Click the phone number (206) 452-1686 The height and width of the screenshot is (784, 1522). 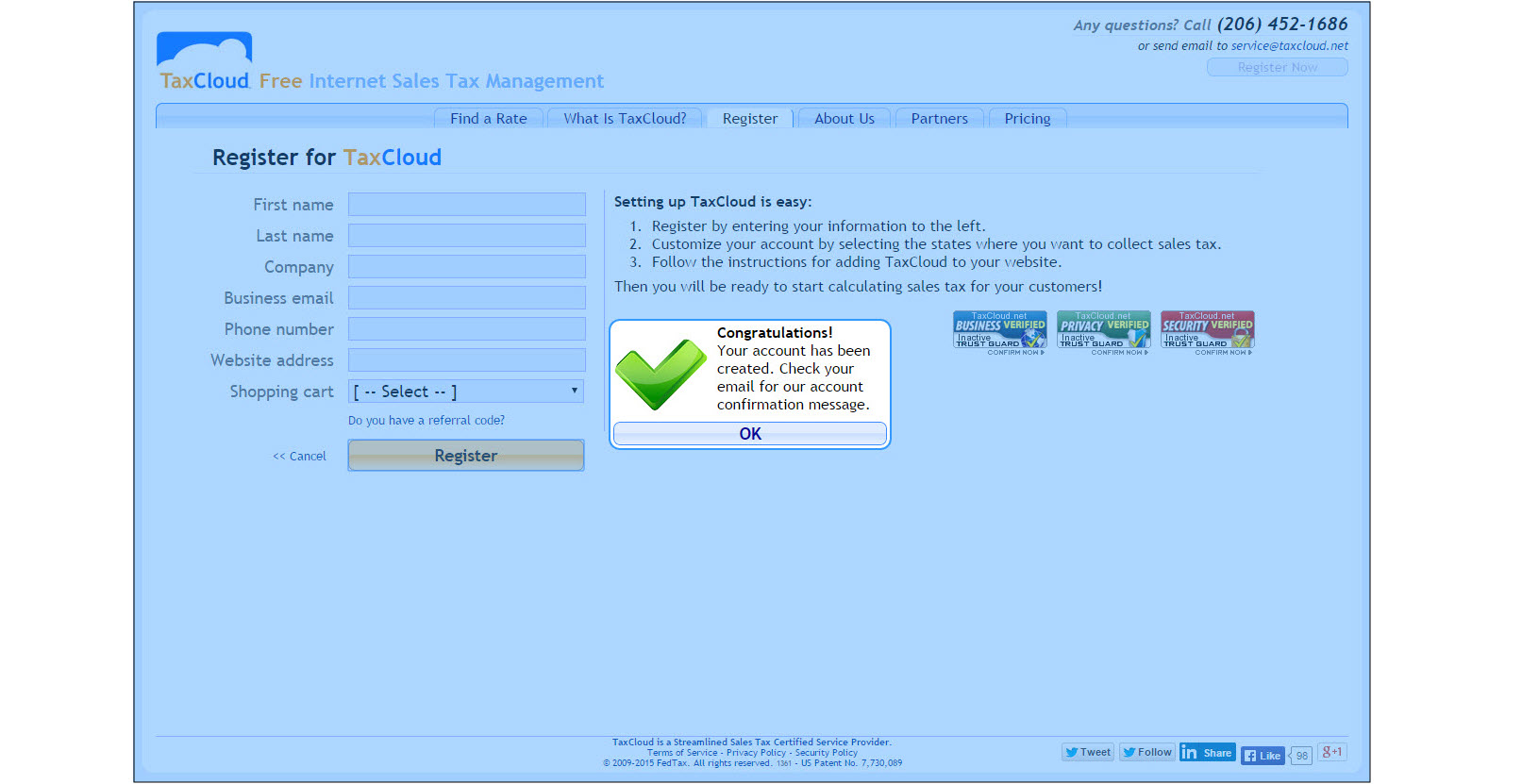click(1282, 25)
